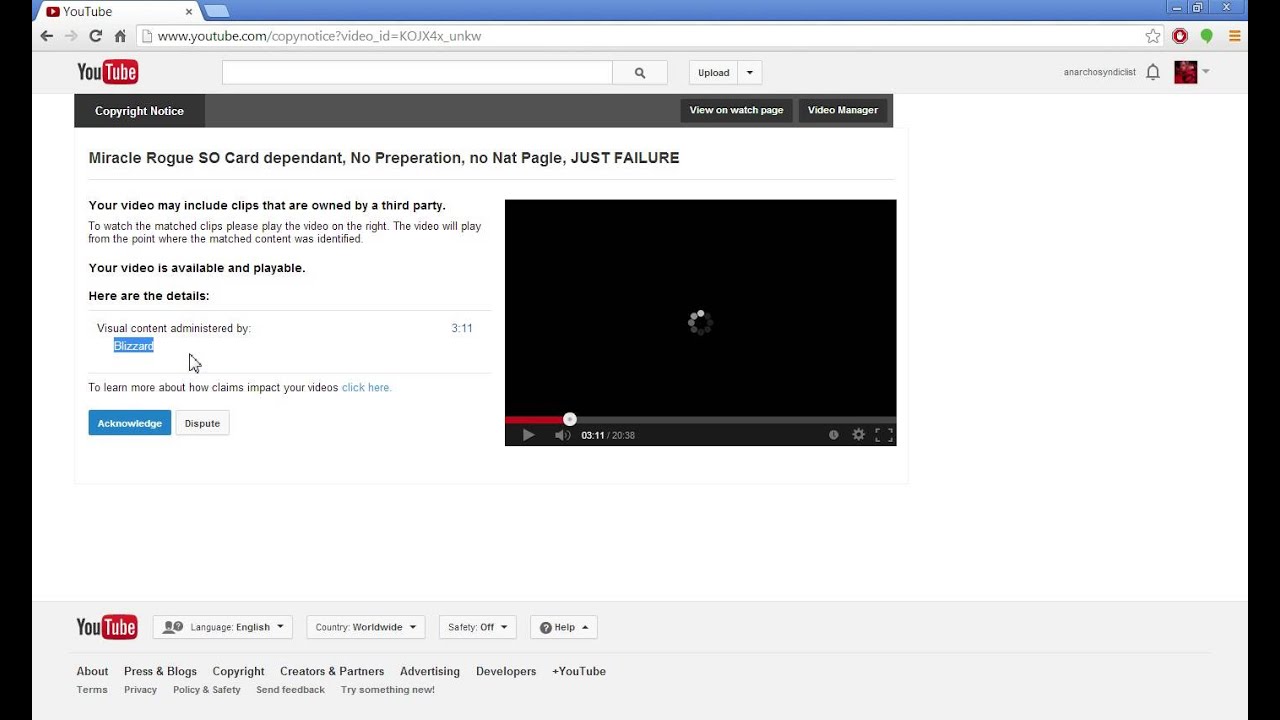The width and height of the screenshot is (1280, 720).
Task: Click the View on watch page button
Action: [736, 110]
